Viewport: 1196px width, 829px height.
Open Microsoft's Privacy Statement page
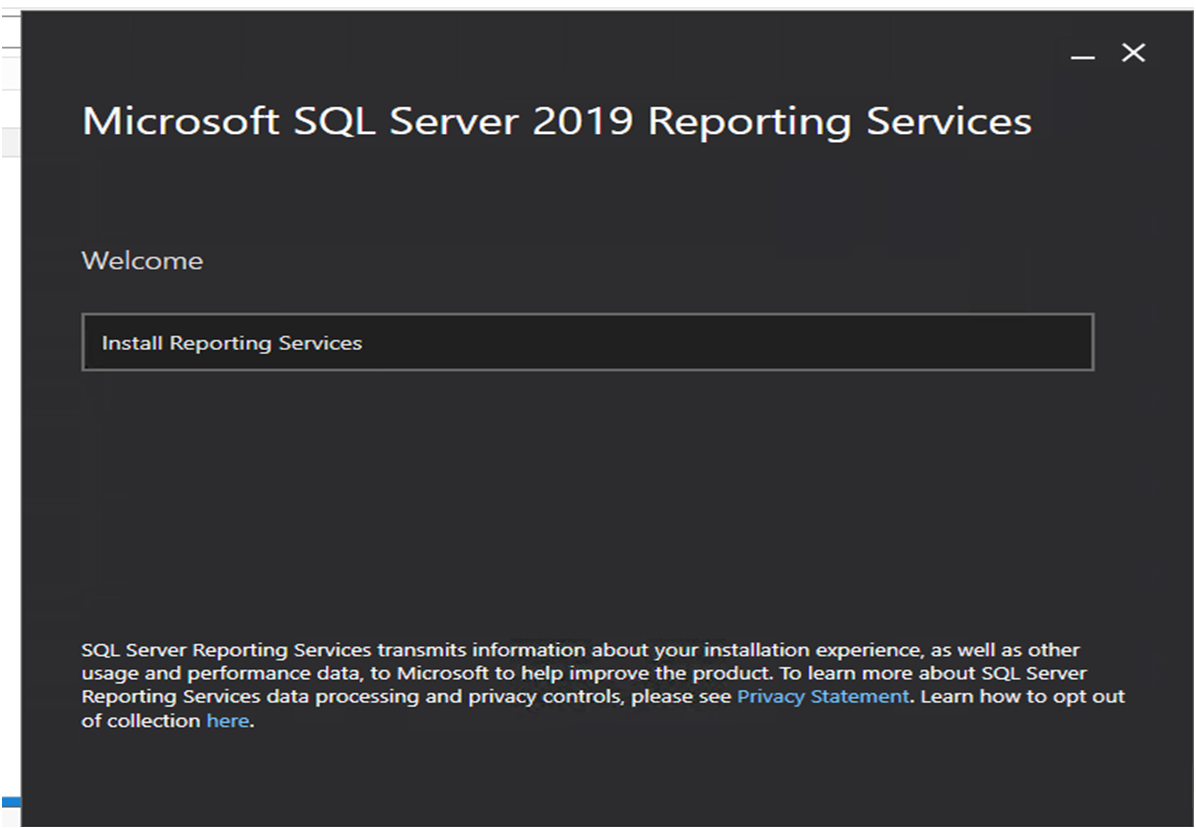[x=820, y=696]
